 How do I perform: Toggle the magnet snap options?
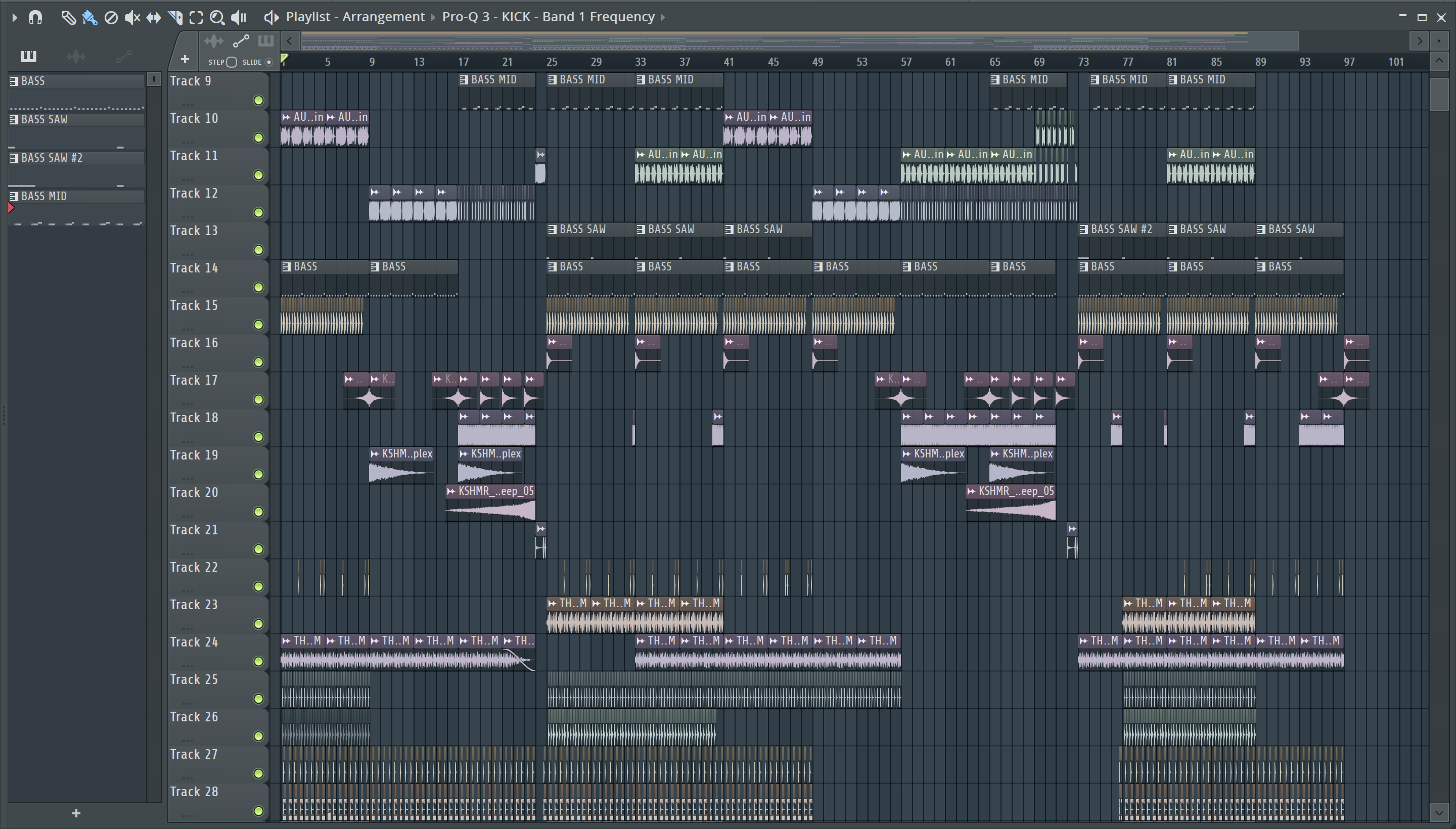tap(35, 18)
